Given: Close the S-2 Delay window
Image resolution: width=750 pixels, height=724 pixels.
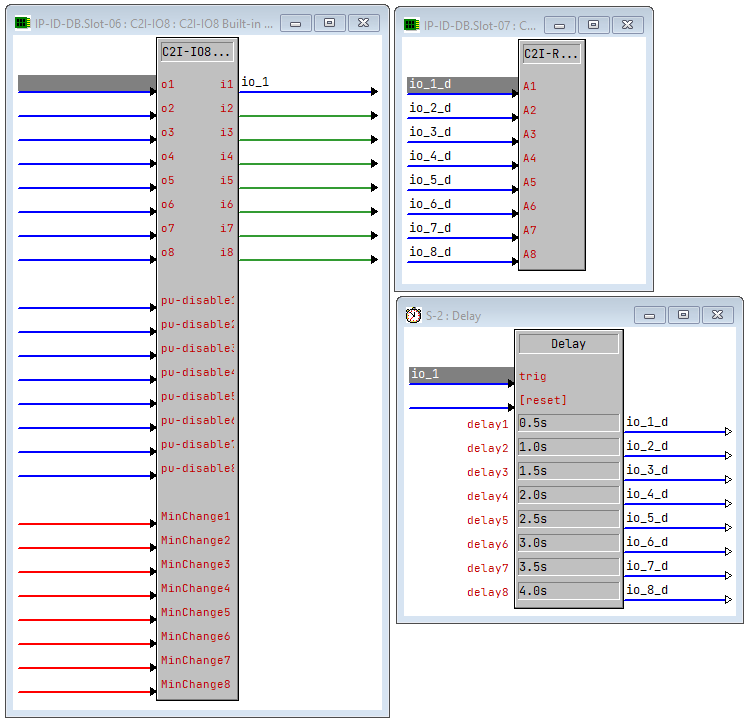Looking at the screenshot, I should (x=717, y=315).
